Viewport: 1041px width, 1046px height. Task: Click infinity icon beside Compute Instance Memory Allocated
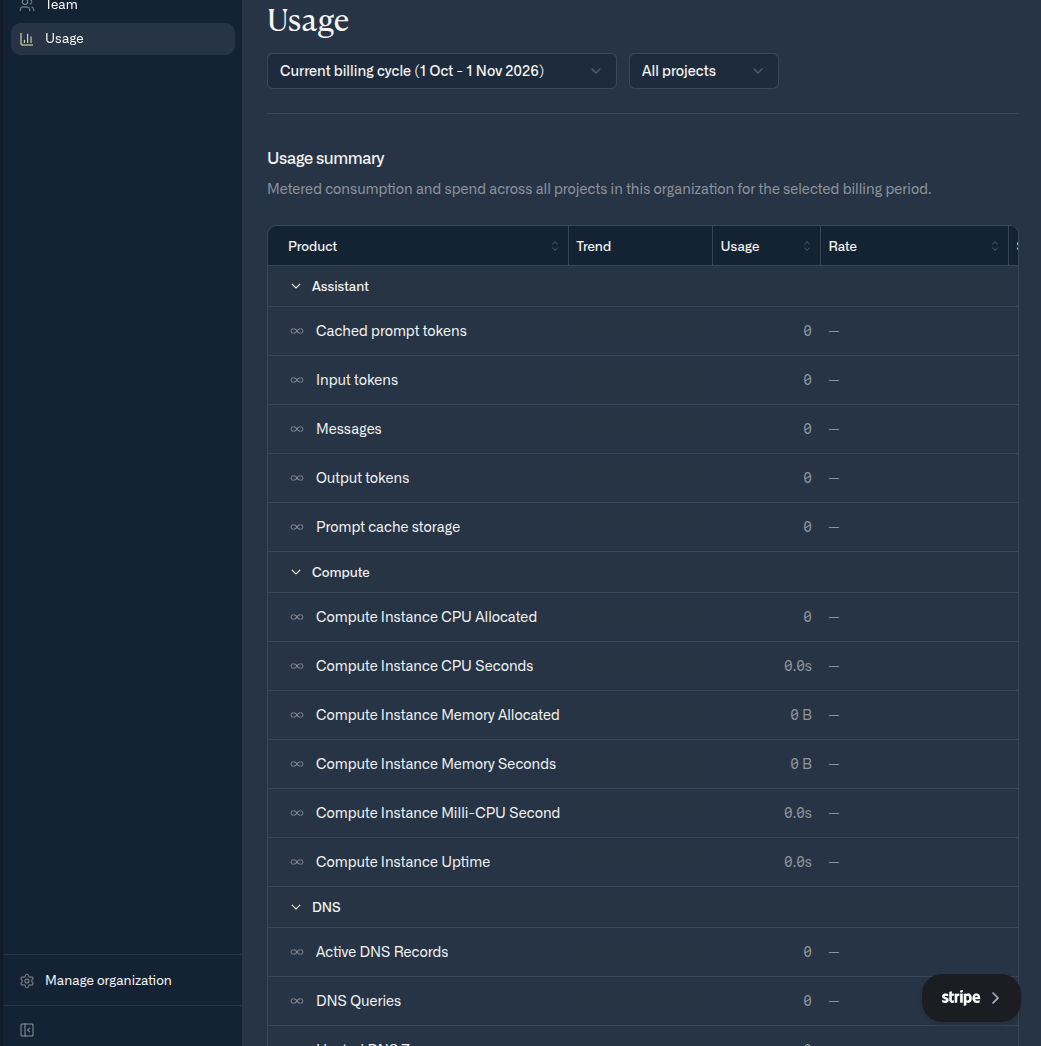pyautogui.click(x=297, y=715)
